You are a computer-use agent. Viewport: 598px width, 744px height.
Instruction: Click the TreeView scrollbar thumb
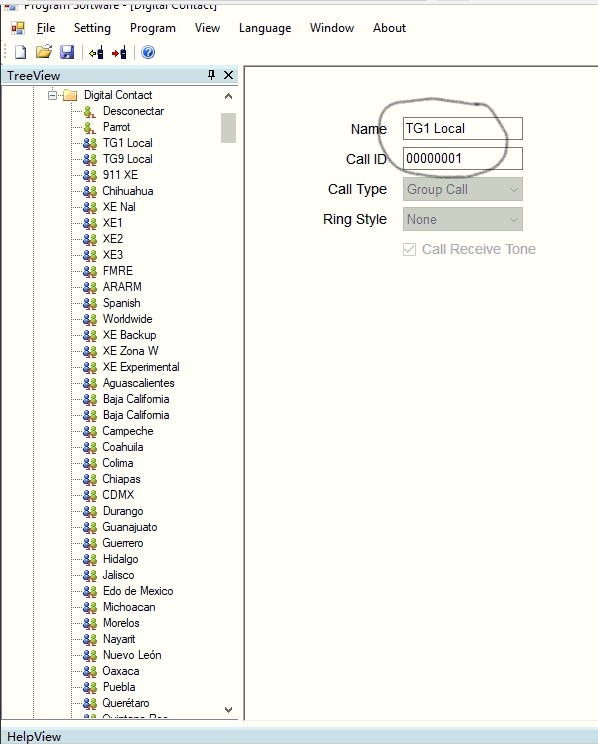[228, 128]
